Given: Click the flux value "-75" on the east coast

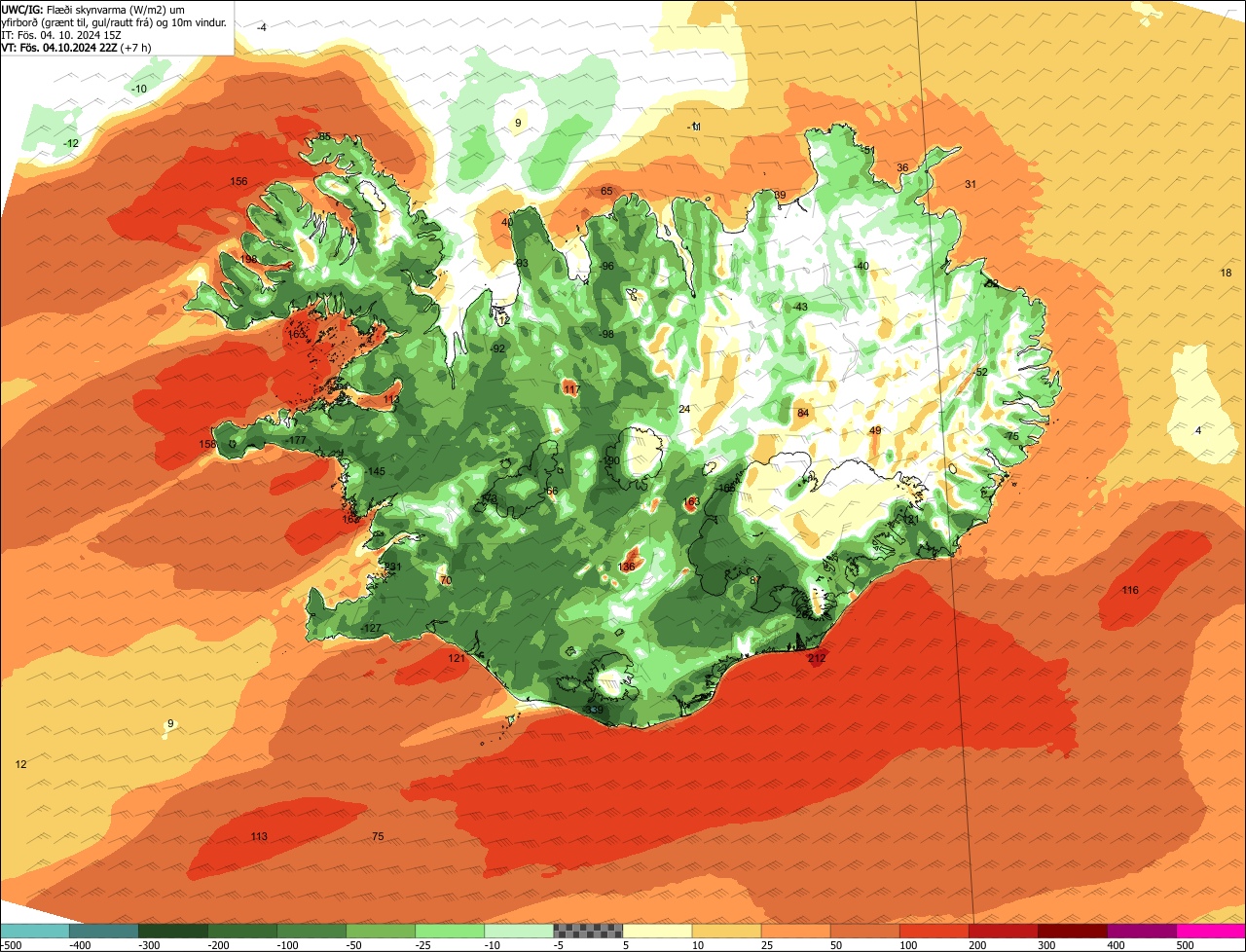Looking at the screenshot, I should coord(1011,437).
